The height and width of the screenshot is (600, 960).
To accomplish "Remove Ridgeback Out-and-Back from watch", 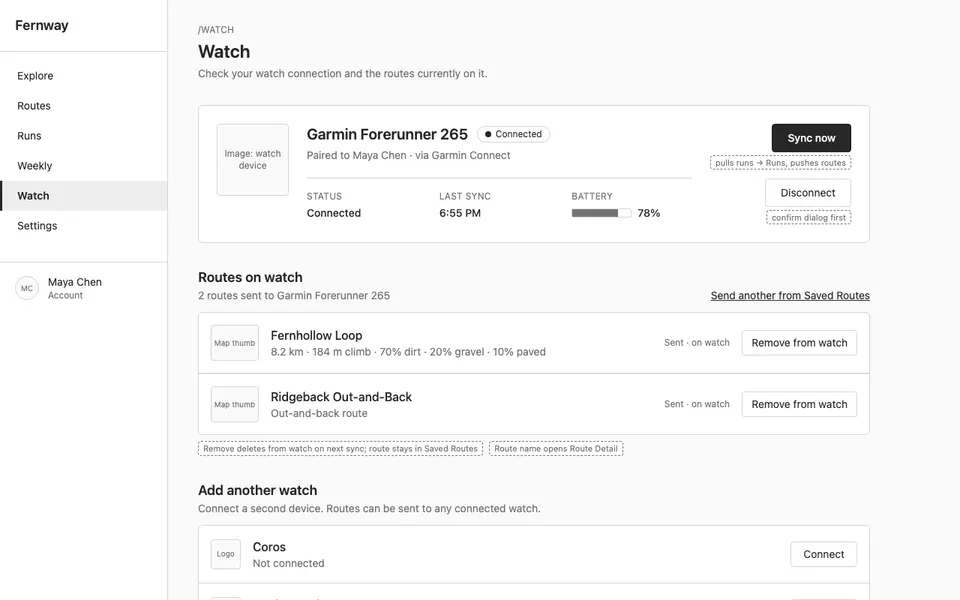I will (799, 404).
